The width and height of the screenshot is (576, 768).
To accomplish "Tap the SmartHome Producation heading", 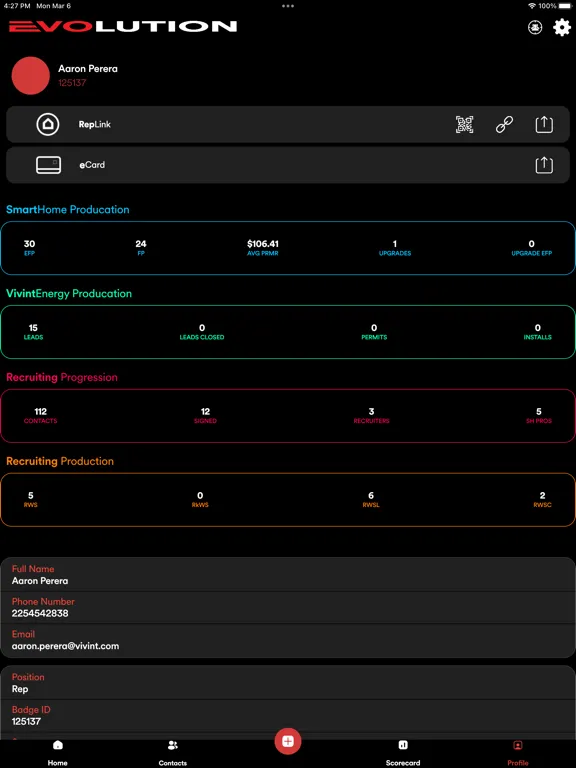I will coord(68,210).
